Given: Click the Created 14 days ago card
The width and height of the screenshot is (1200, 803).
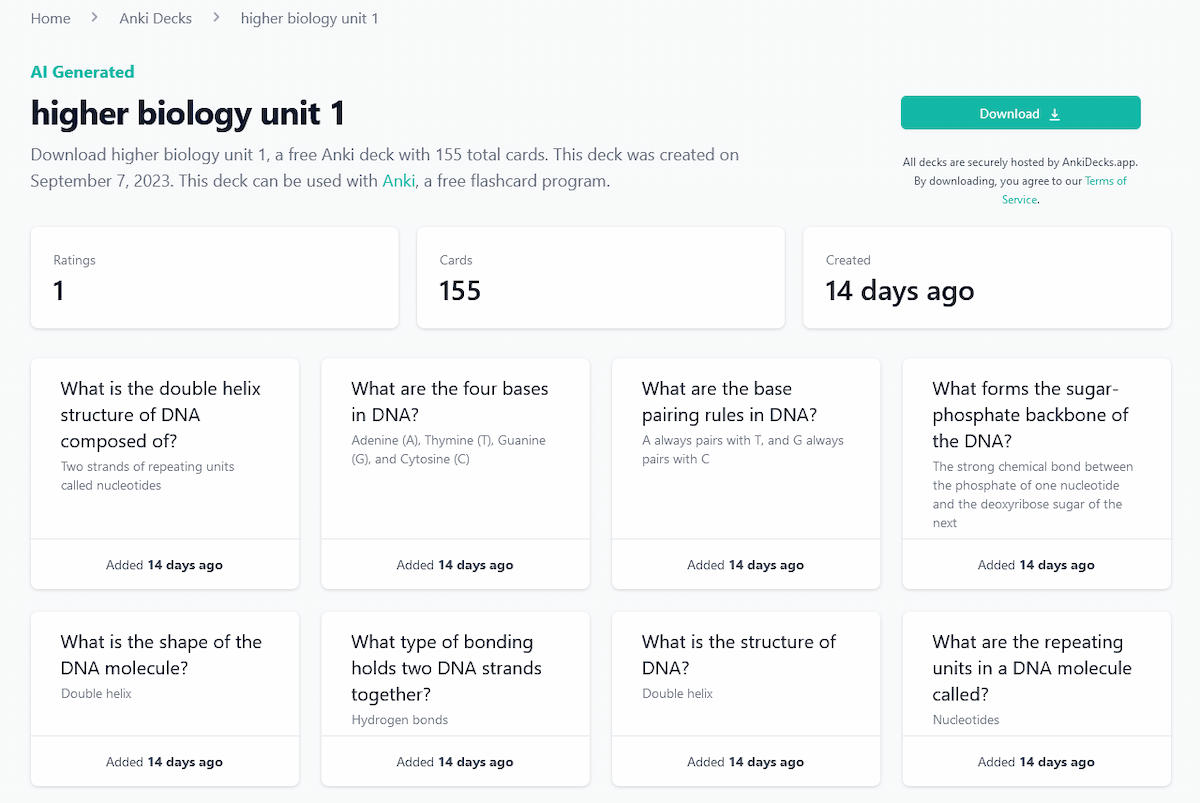Looking at the screenshot, I should 987,277.
